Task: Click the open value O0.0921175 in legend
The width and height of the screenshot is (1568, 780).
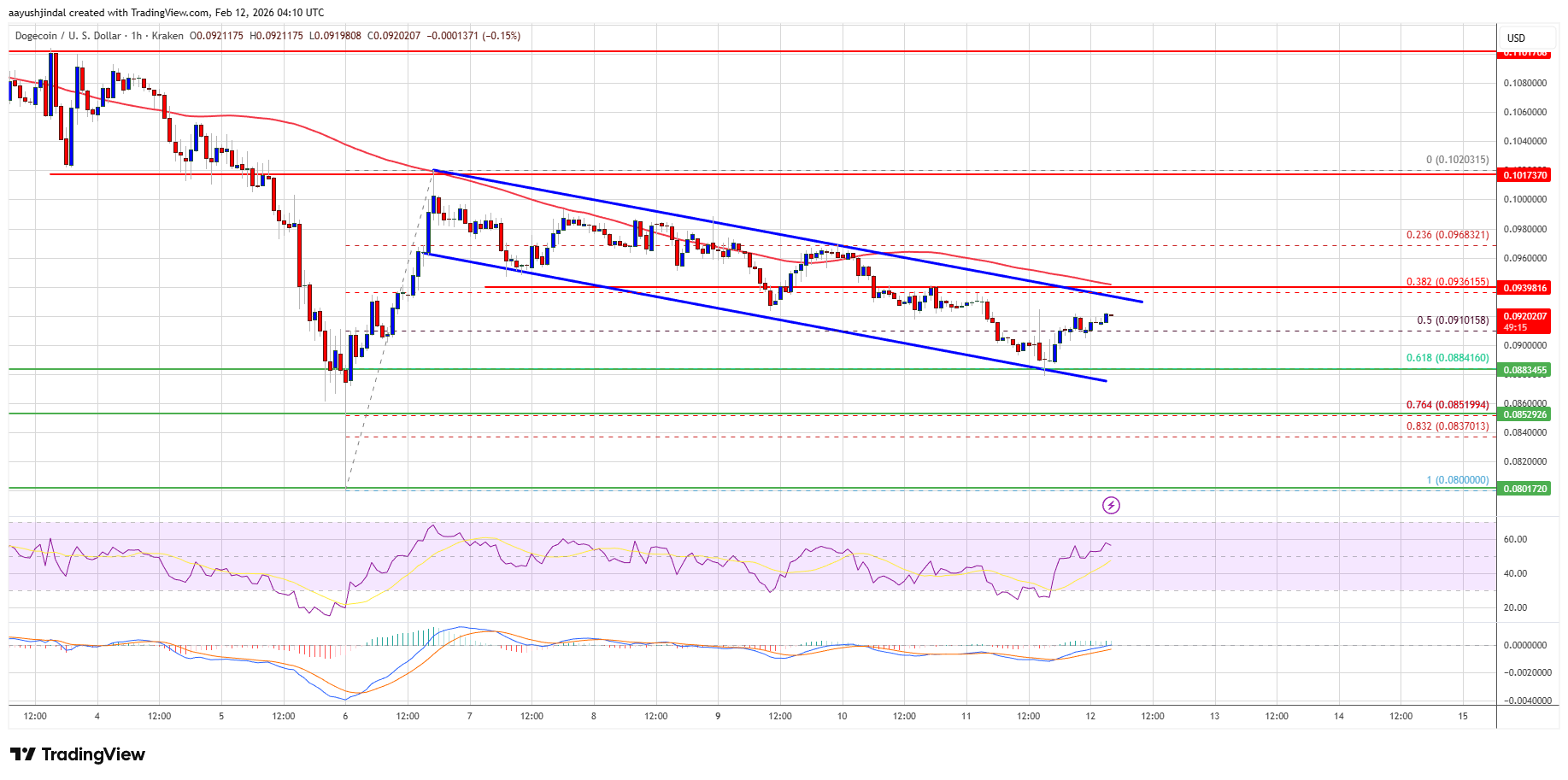Action: tap(215, 36)
